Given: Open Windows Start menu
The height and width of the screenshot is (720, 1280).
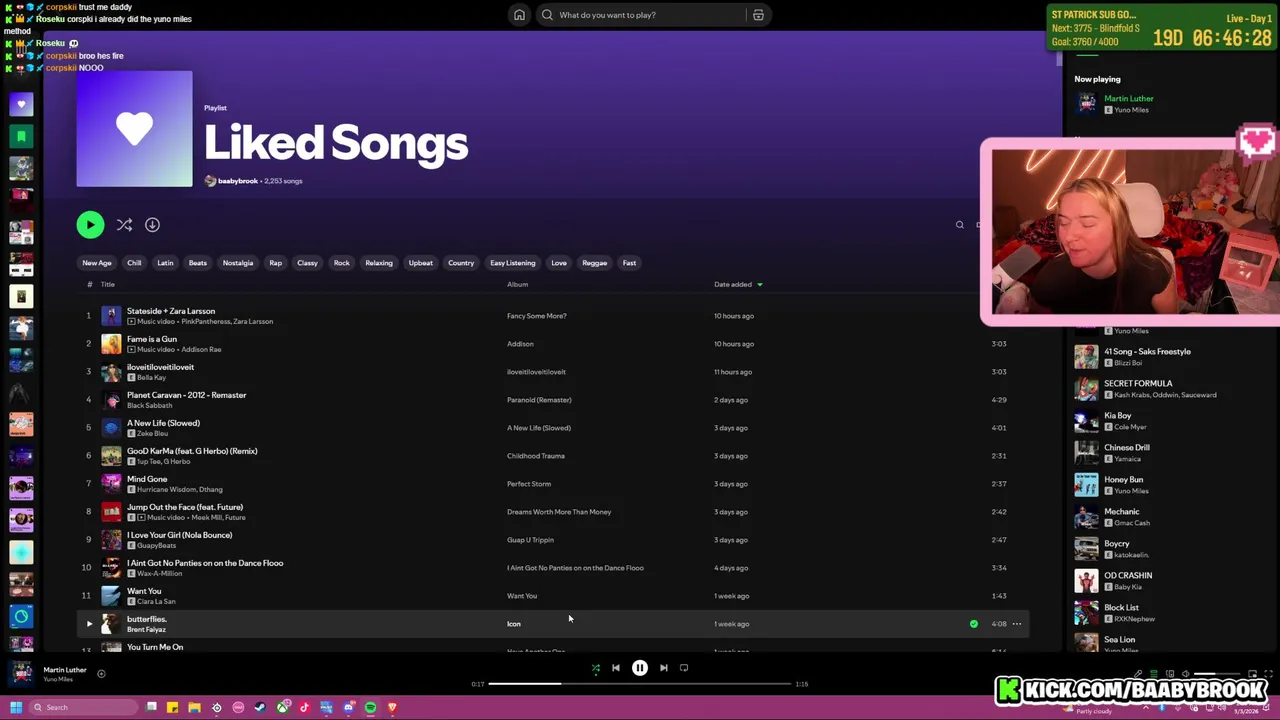Looking at the screenshot, I should tap(16, 708).
